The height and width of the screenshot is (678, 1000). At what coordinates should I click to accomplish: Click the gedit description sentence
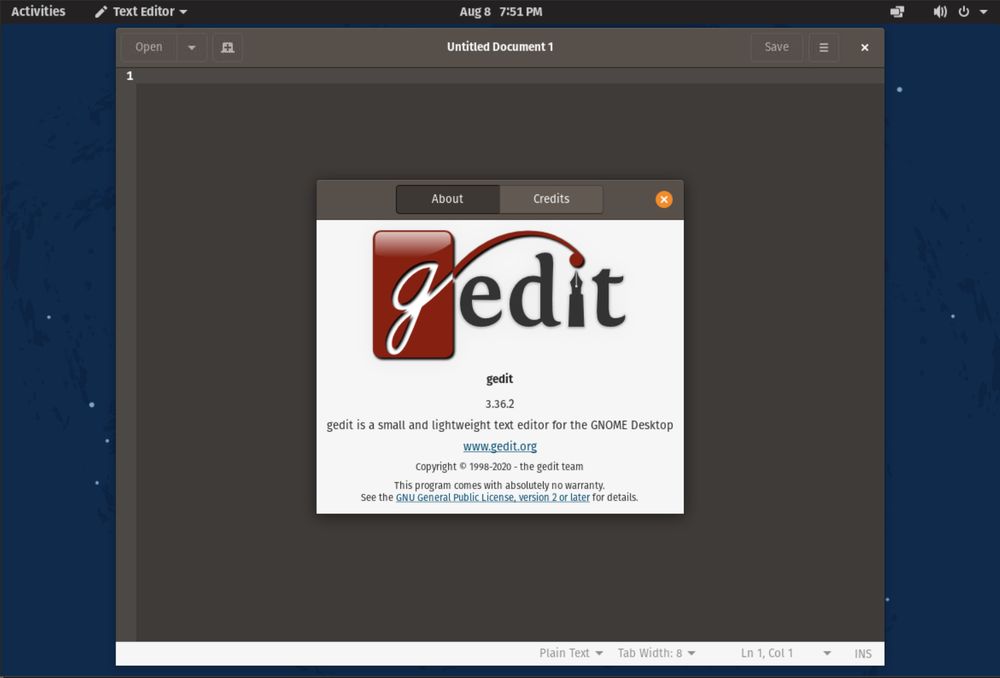click(x=500, y=425)
